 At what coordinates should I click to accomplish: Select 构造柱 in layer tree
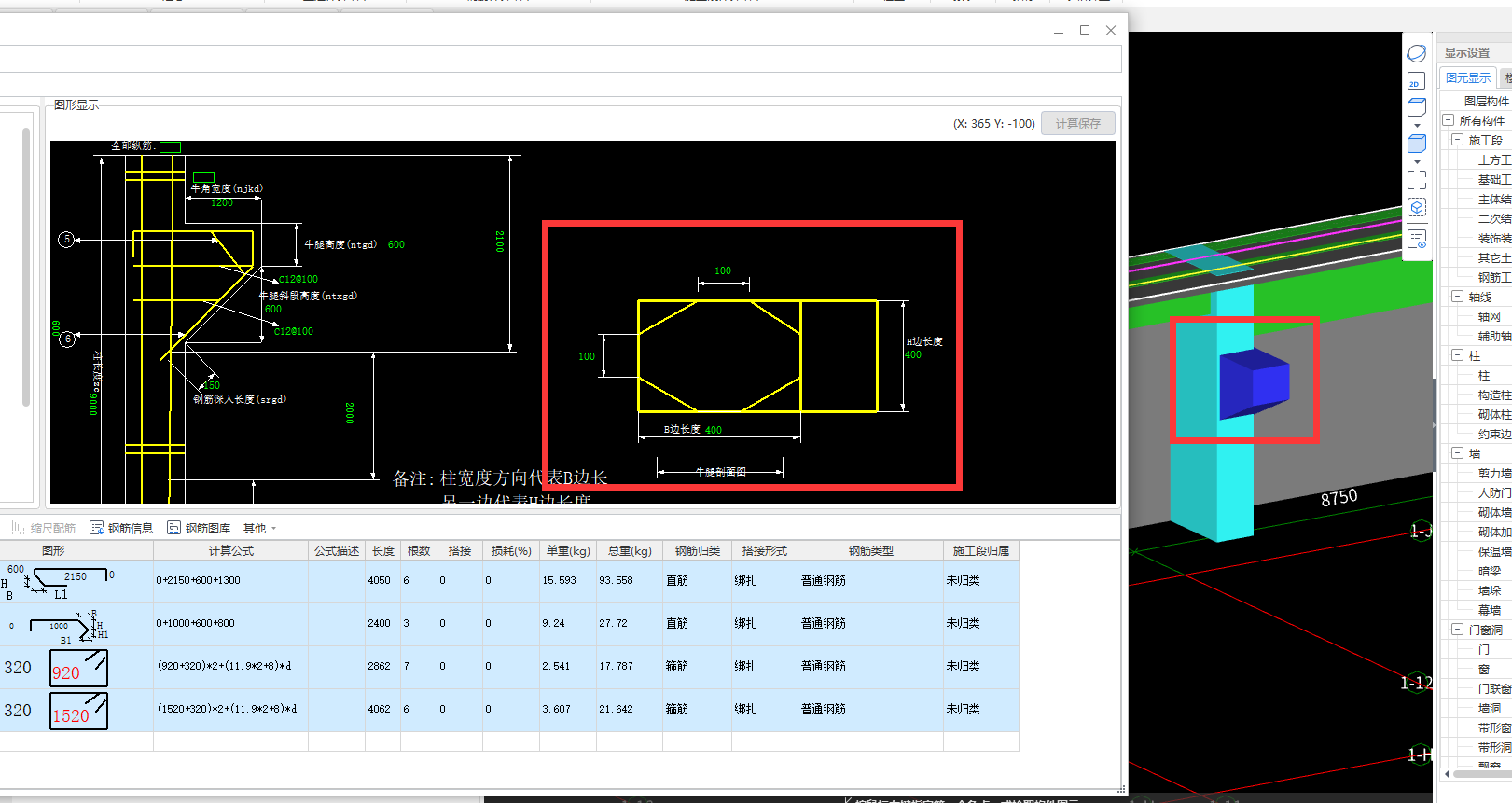1494,395
